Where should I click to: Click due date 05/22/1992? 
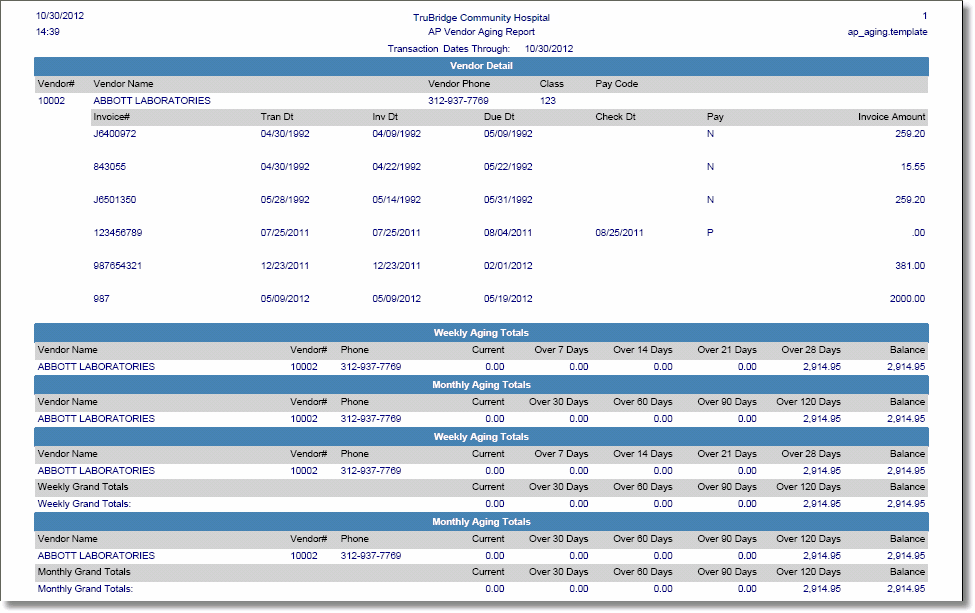tap(508, 167)
